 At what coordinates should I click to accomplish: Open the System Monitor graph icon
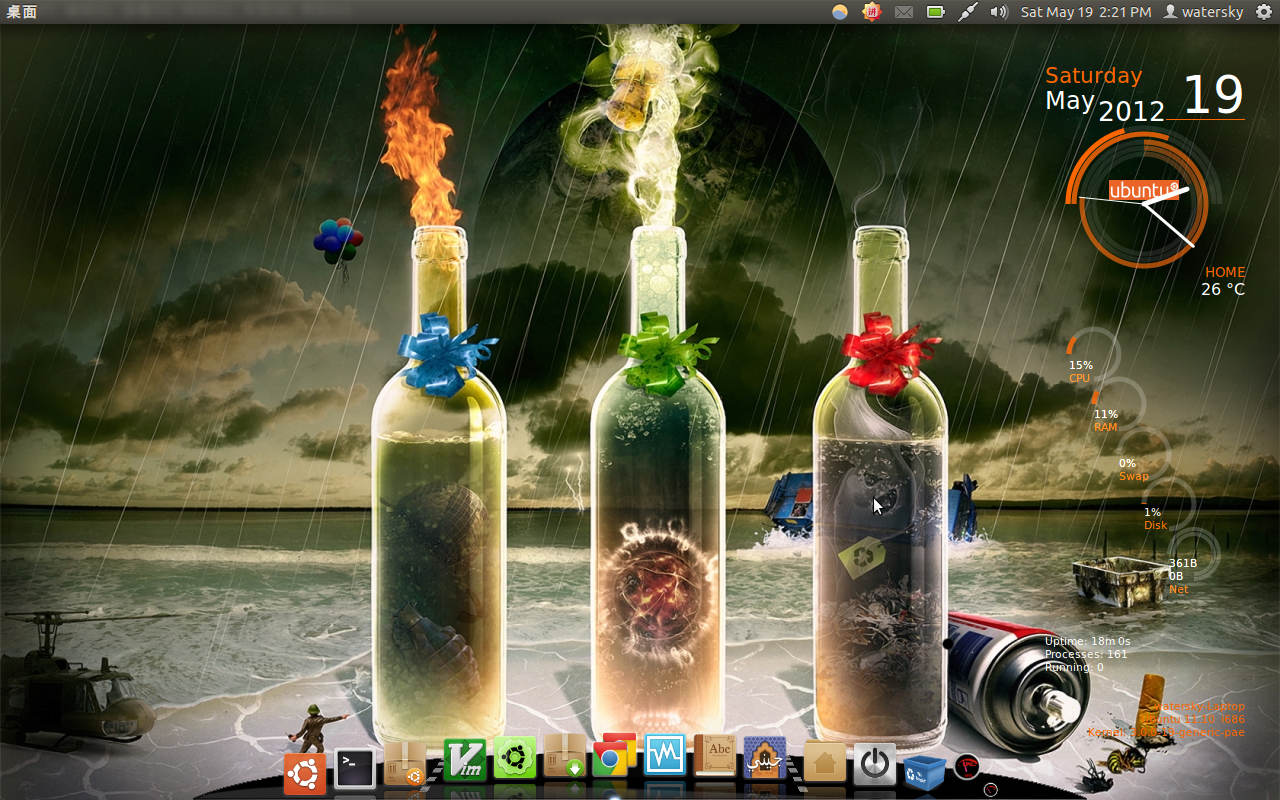665,755
